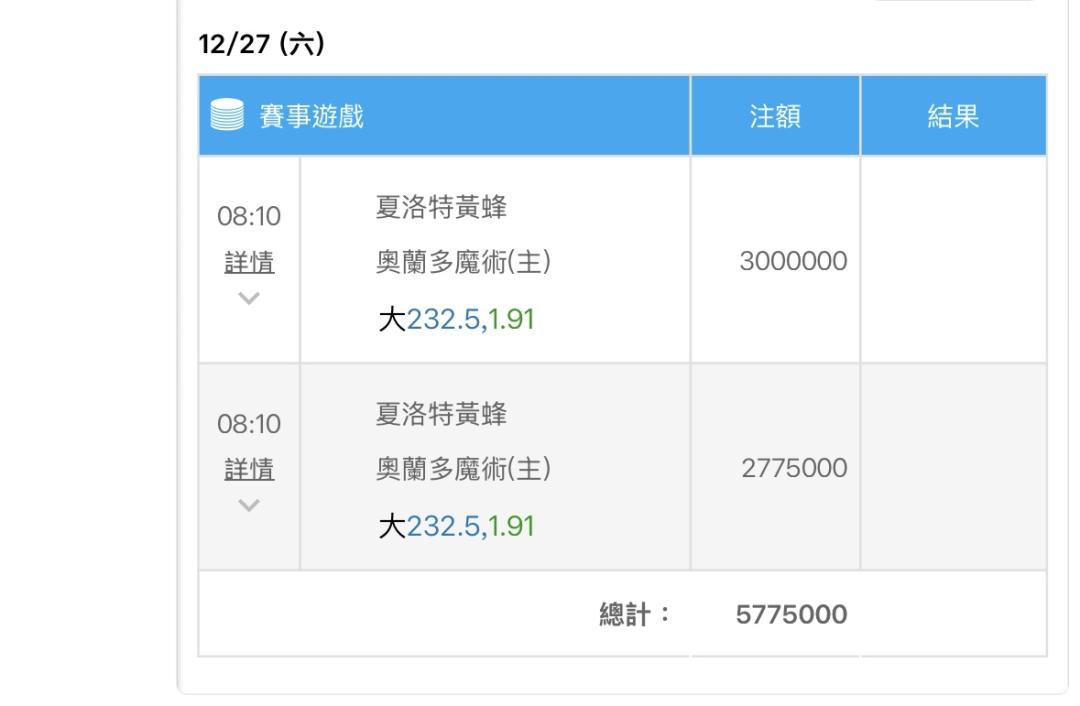Expand the chevron in the 2775000 bet row

pyautogui.click(x=249, y=505)
